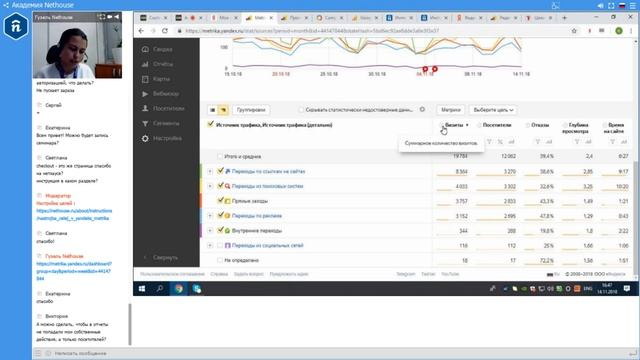Expand Переходы из социальных сетей row
Screen dimensions: 640x360
210,245
